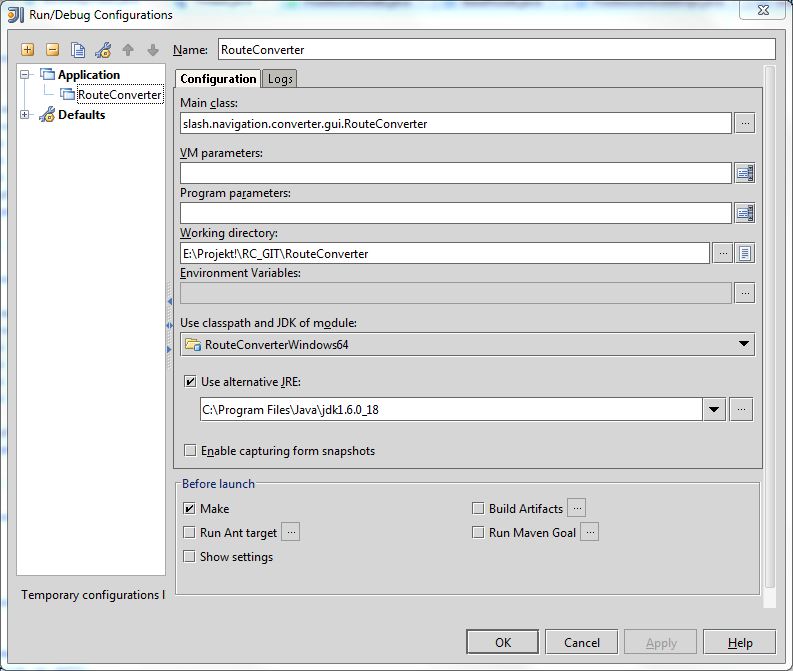Open the alternative JRE path dropdown
The image size is (793, 671).
pos(713,409)
